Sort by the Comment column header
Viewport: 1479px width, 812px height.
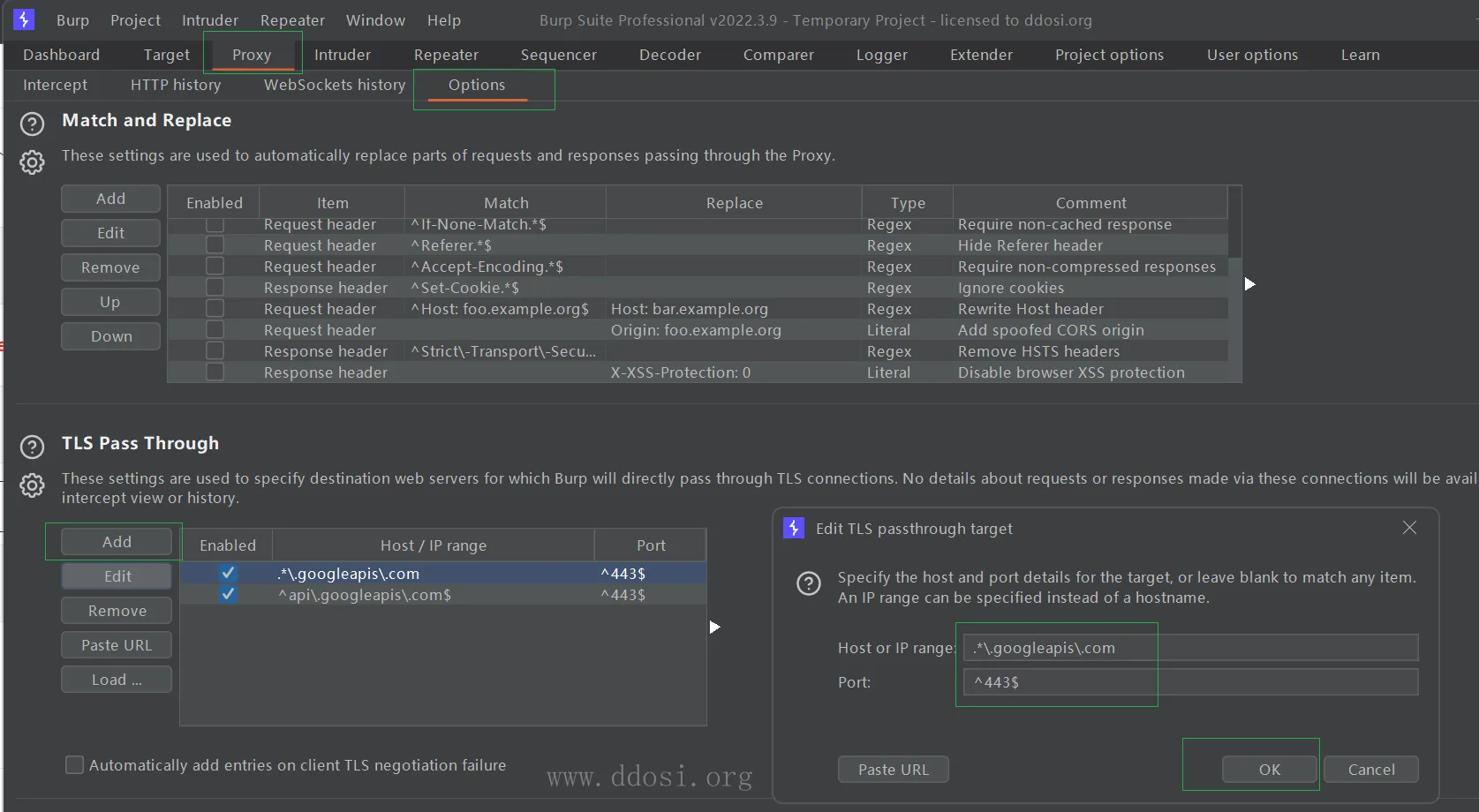coord(1090,202)
